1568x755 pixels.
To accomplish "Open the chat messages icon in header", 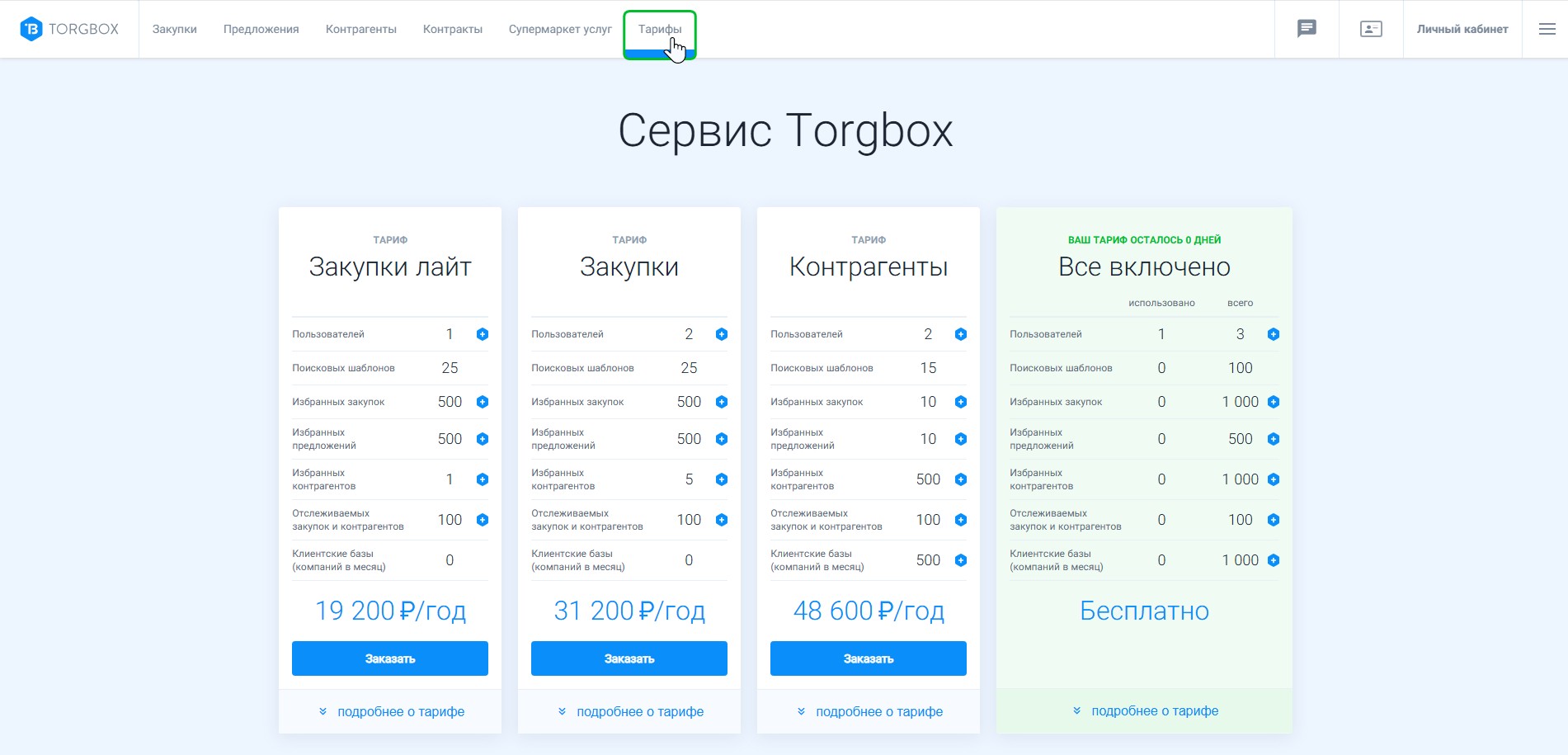I will (1307, 29).
